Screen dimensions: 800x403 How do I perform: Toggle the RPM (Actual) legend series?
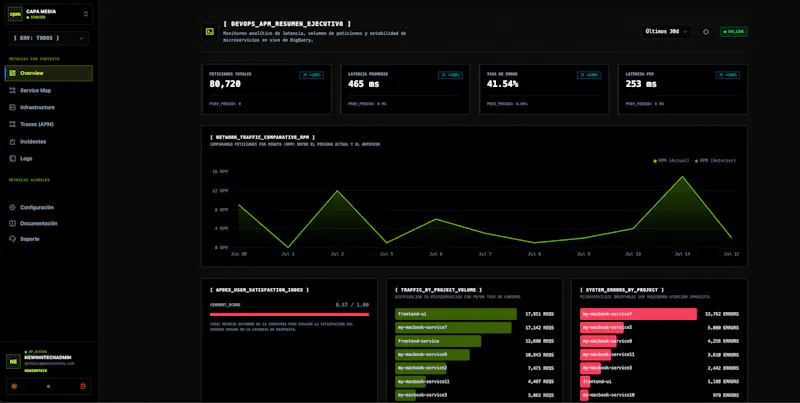[670, 161]
